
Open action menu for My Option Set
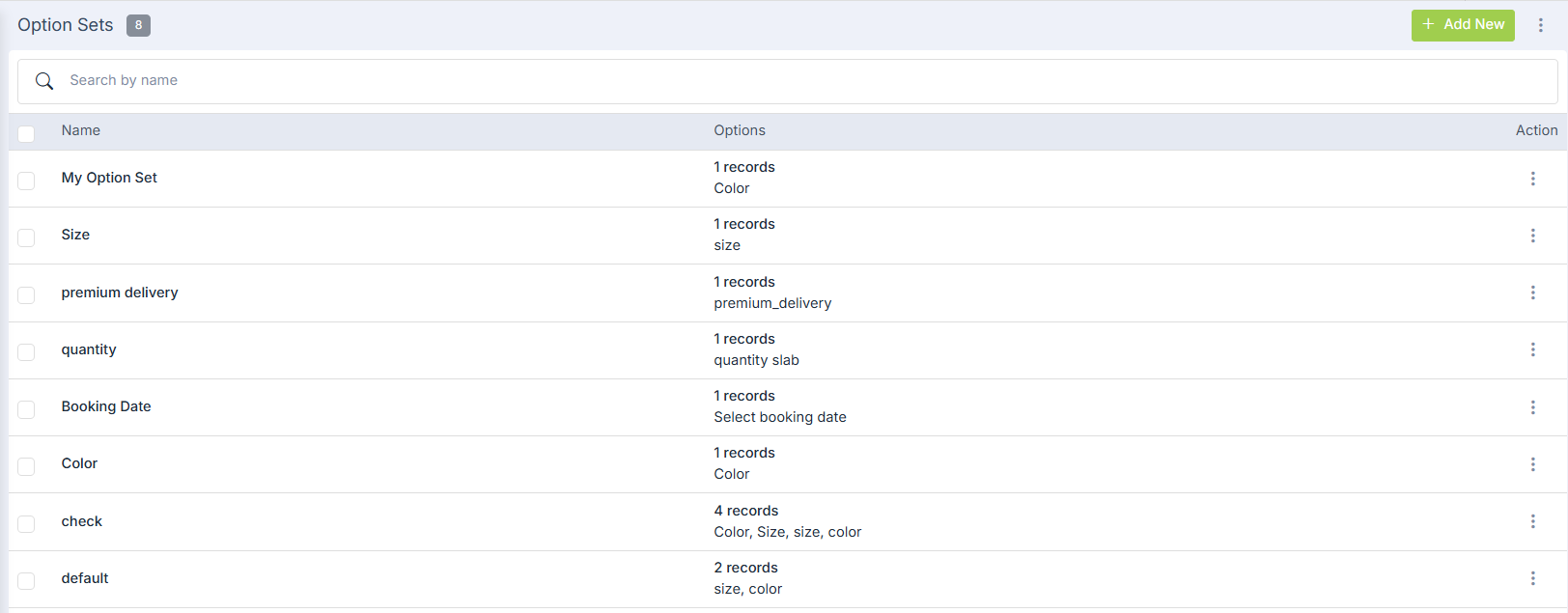(1532, 179)
